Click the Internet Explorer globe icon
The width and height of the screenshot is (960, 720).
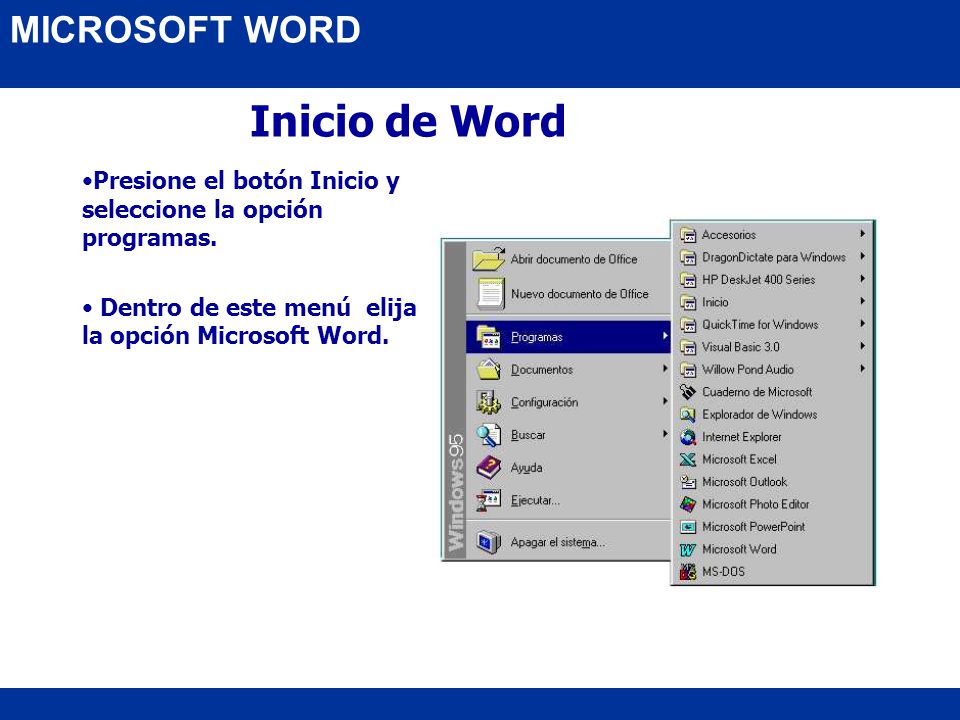[x=688, y=437]
